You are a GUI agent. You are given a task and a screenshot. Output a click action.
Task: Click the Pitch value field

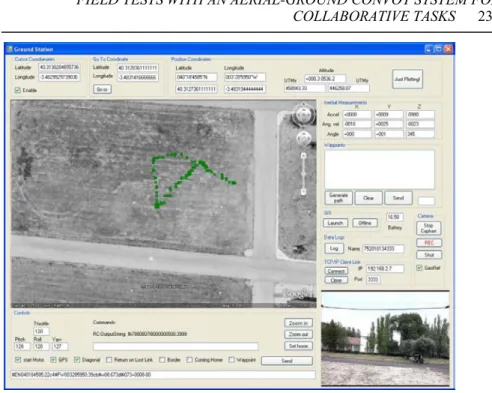coord(22,346)
